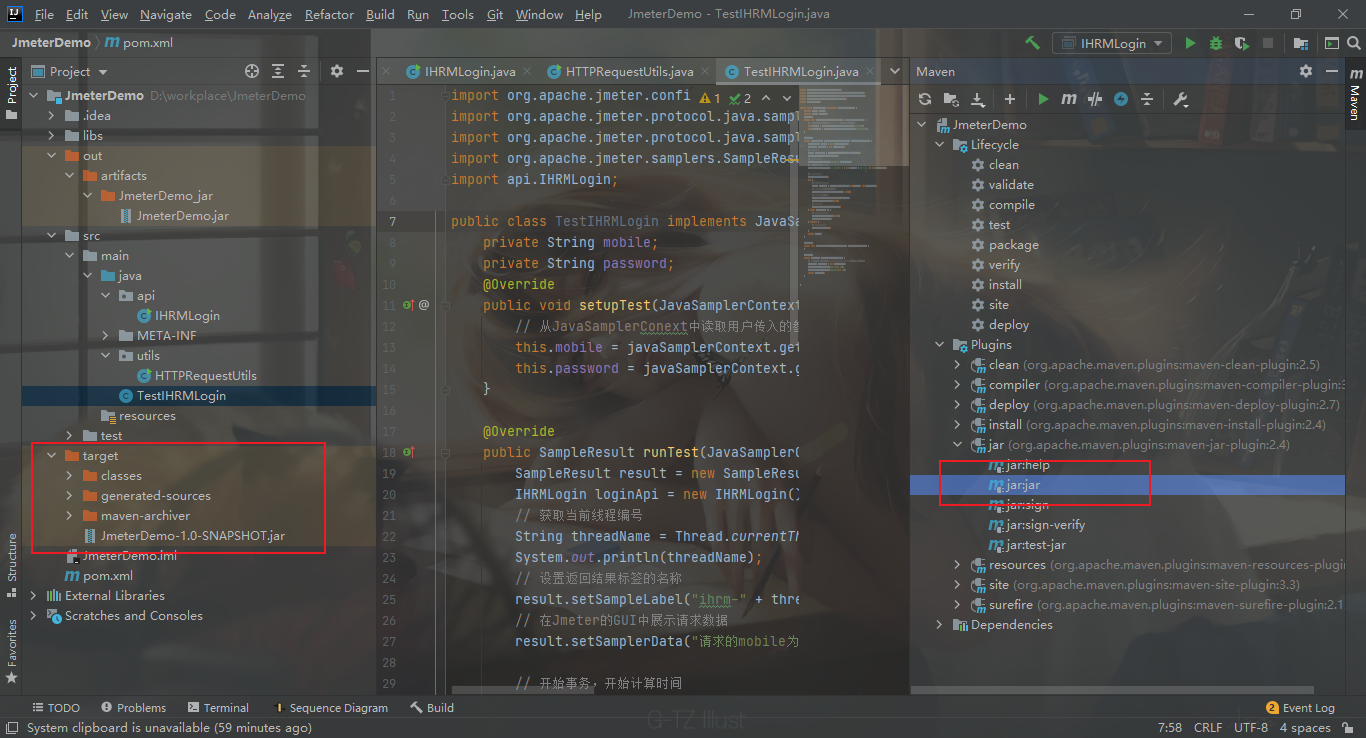Open the TODO tool window
The image size is (1366, 738).
coord(56,708)
